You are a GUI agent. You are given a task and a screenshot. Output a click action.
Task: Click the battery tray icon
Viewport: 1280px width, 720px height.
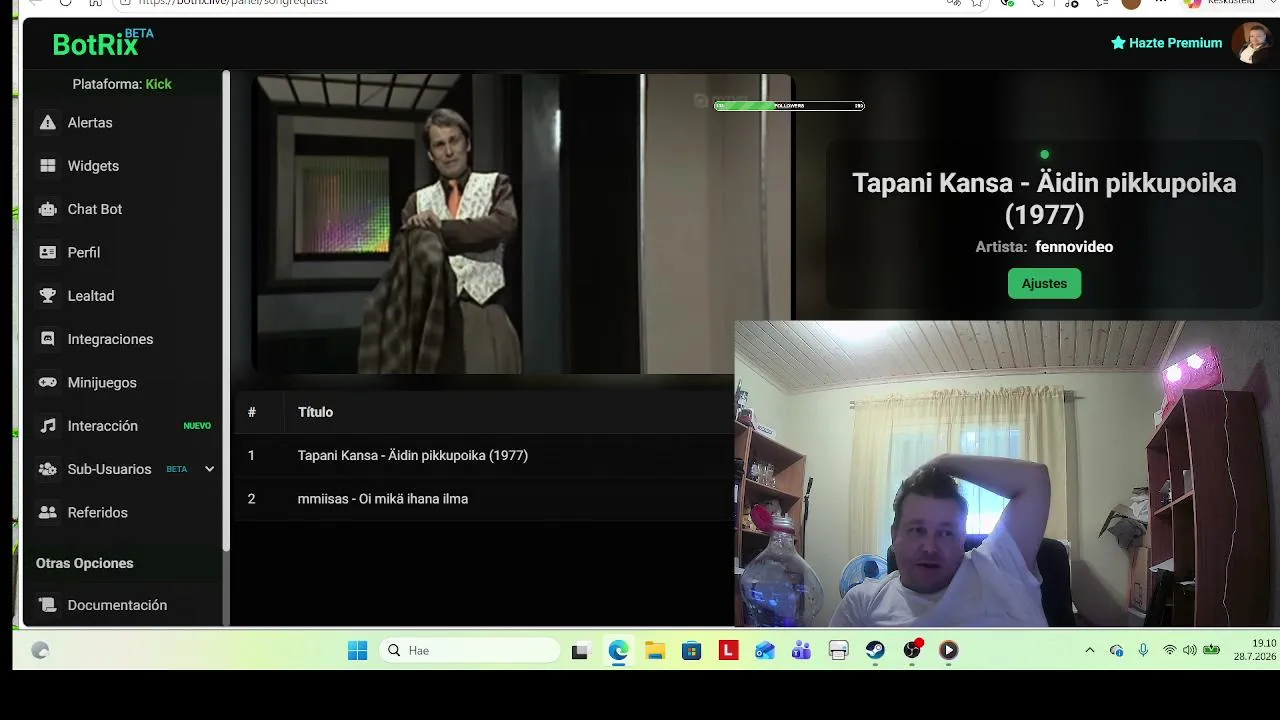[x=1212, y=651]
